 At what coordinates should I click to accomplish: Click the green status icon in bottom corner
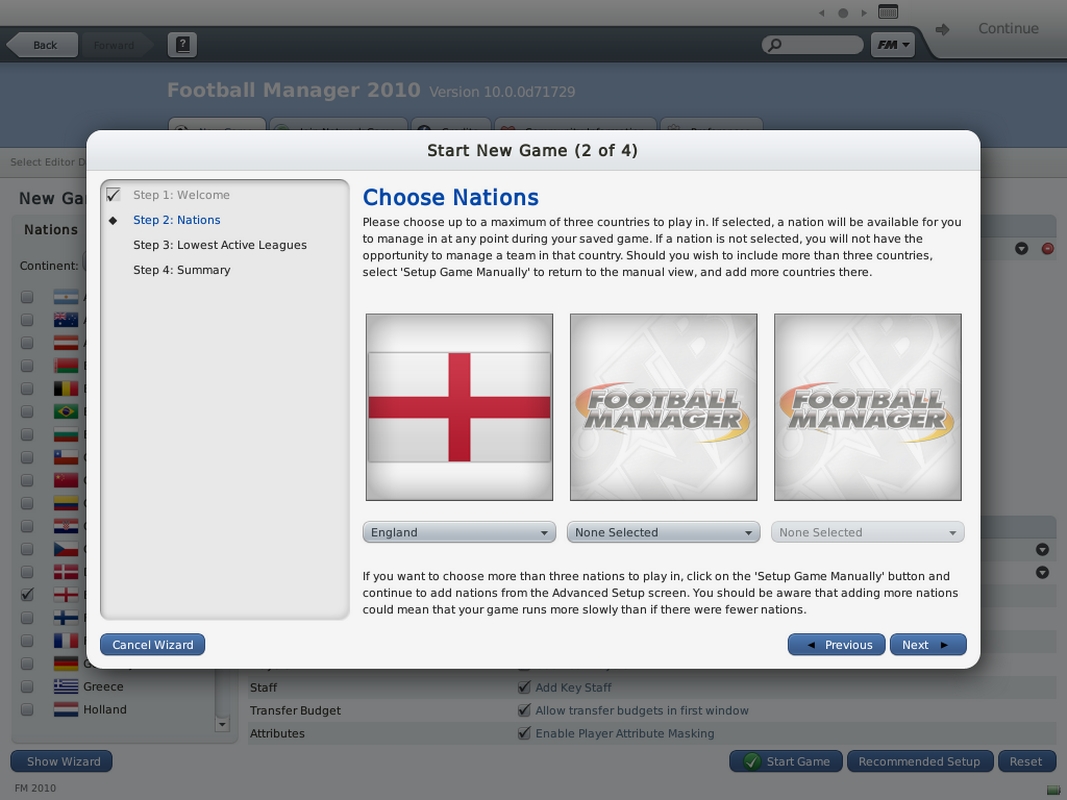(x=1052, y=789)
